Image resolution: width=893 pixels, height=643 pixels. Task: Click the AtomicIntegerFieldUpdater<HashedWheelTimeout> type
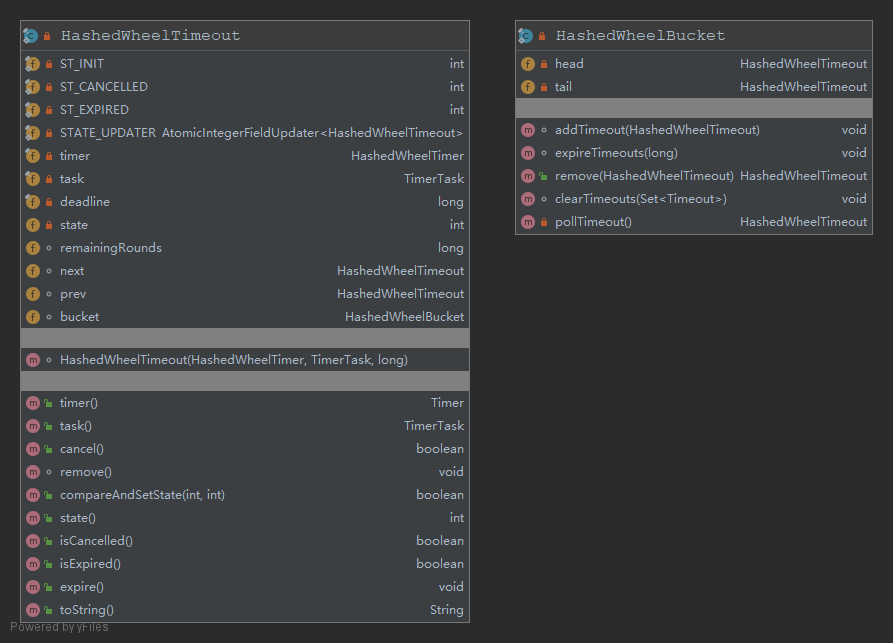[x=312, y=133]
